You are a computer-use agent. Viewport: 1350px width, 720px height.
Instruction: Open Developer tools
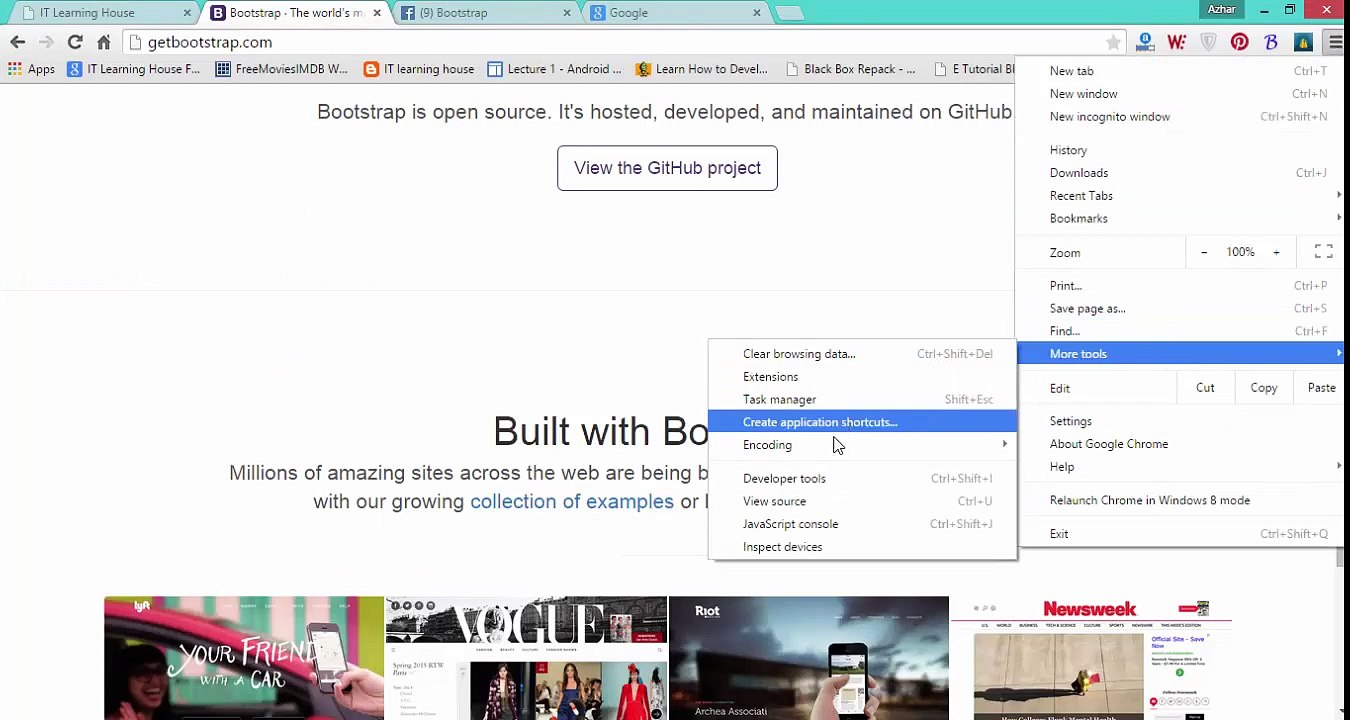862,478
